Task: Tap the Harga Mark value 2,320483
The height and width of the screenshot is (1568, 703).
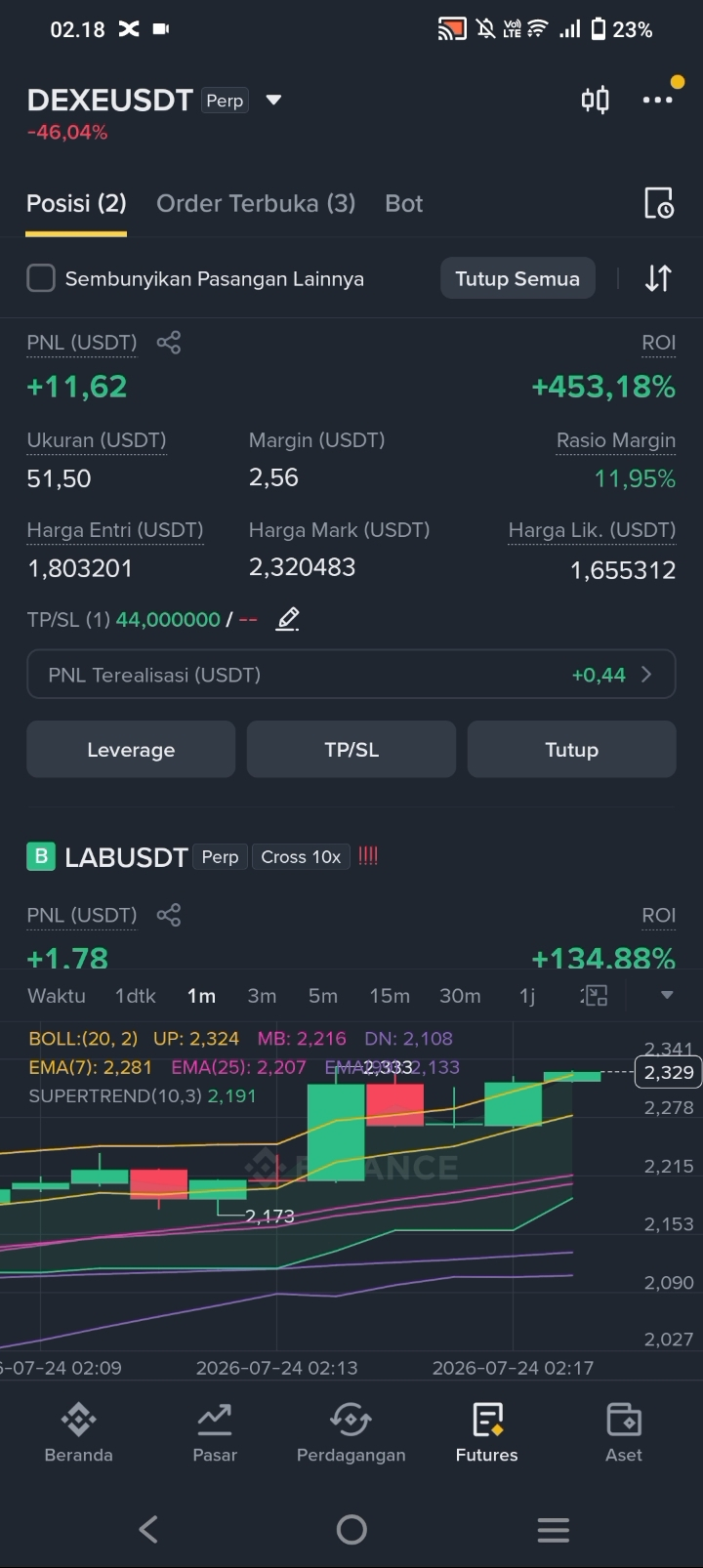Action: (x=302, y=567)
